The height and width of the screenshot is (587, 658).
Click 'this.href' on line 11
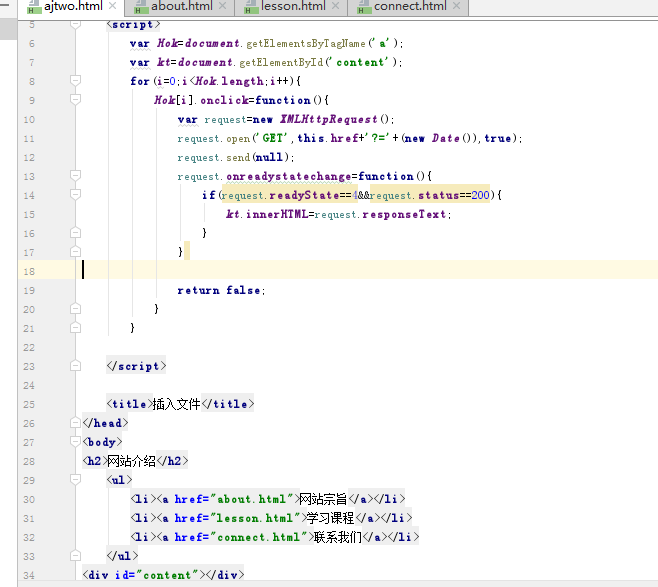tap(328, 138)
